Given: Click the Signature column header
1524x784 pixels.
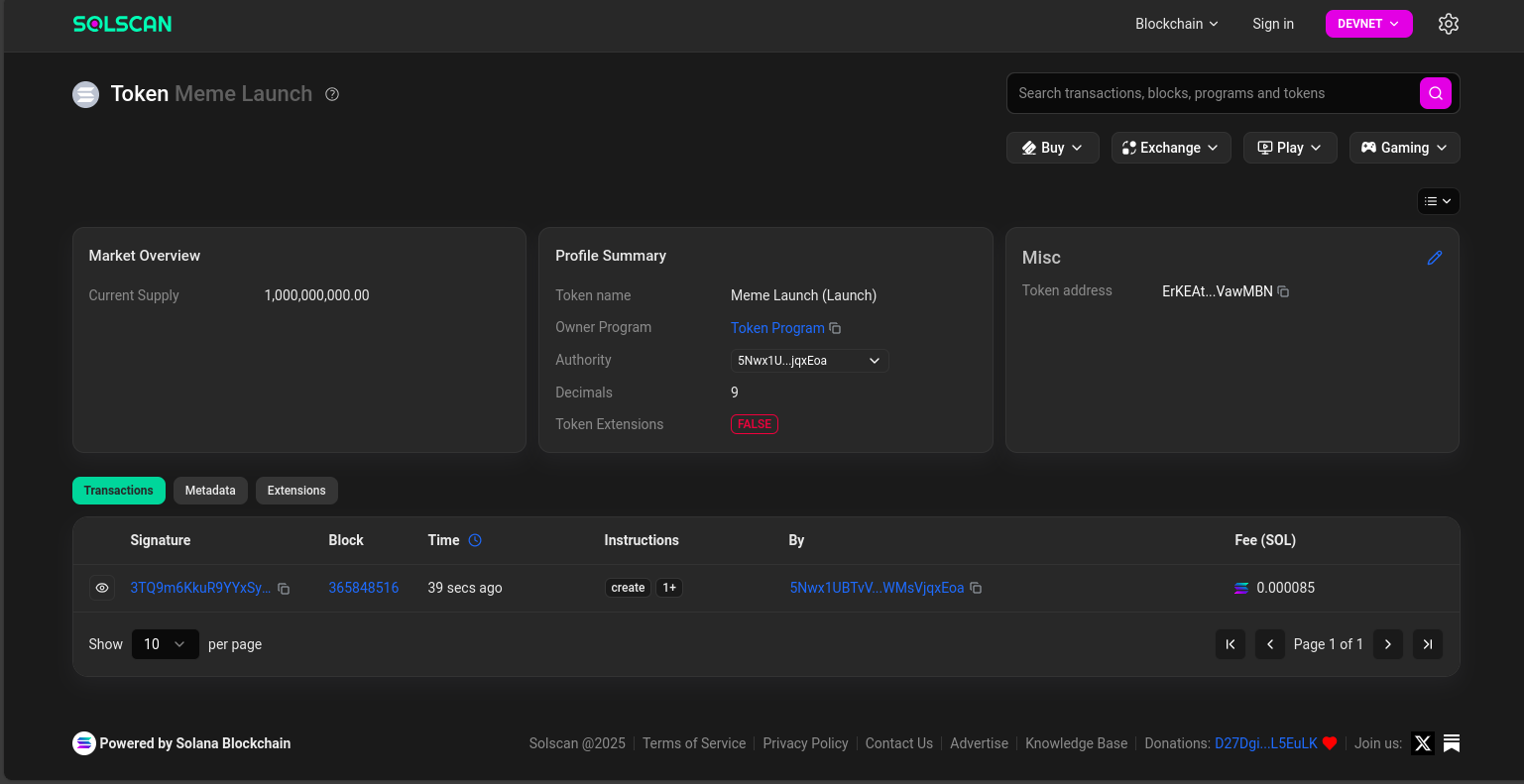Looking at the screenshot, I should pyautogui.click(x=161, y=540).
